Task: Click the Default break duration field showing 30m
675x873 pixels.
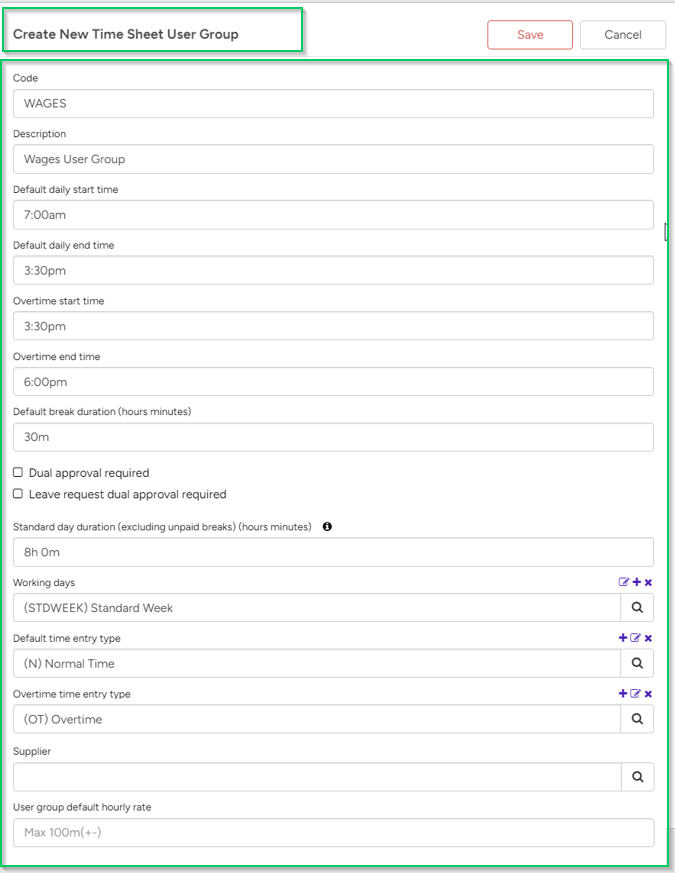Action: pyautogui.click(x=333, y=437)
